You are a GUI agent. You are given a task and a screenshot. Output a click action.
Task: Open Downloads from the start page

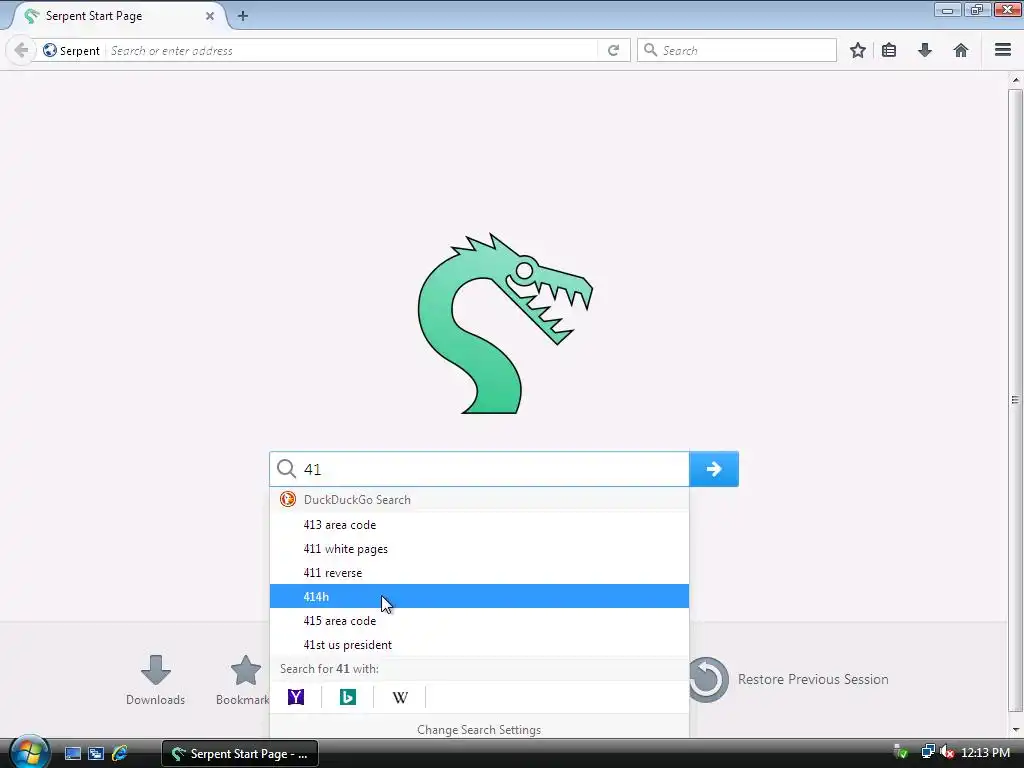click(x=155, y=680)
